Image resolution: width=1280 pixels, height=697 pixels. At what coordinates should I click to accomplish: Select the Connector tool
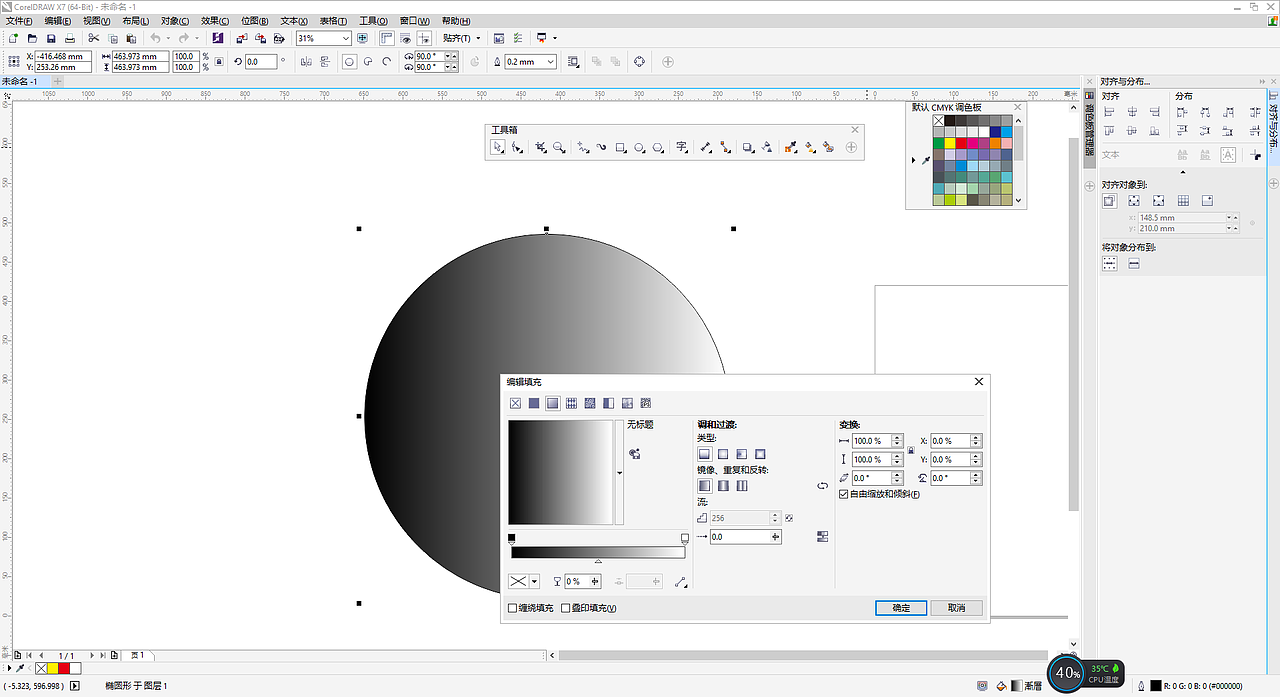tap(725, 147)
